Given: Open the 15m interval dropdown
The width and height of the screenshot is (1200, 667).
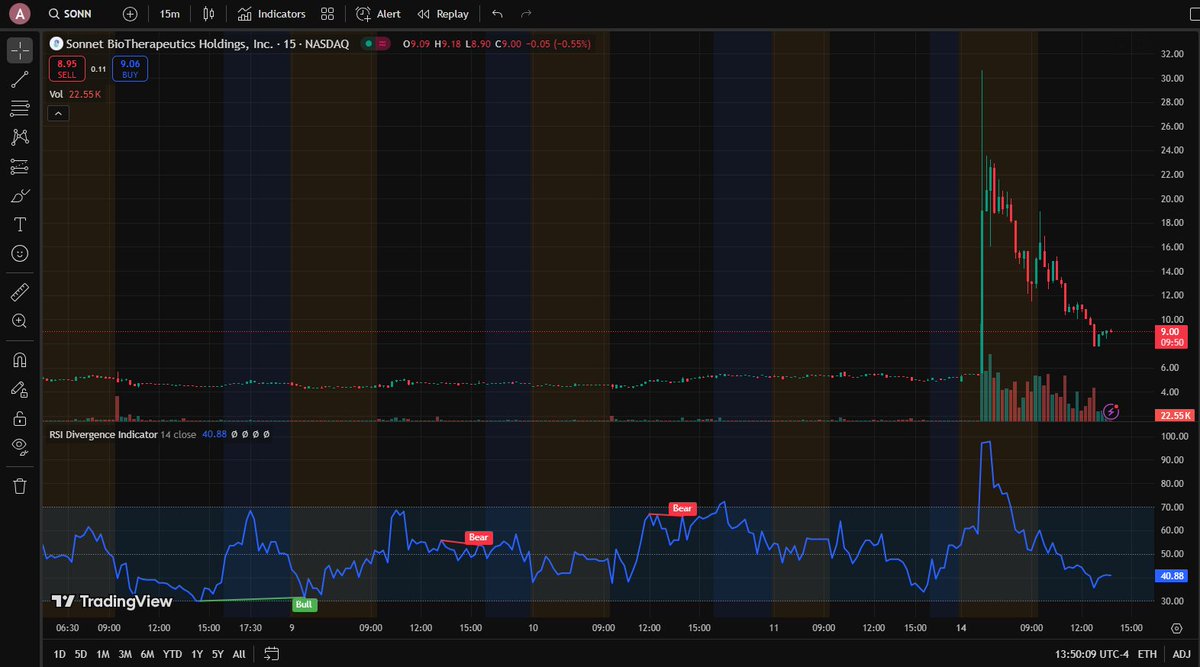Looking at the screenshot, I should pos(170,14).
